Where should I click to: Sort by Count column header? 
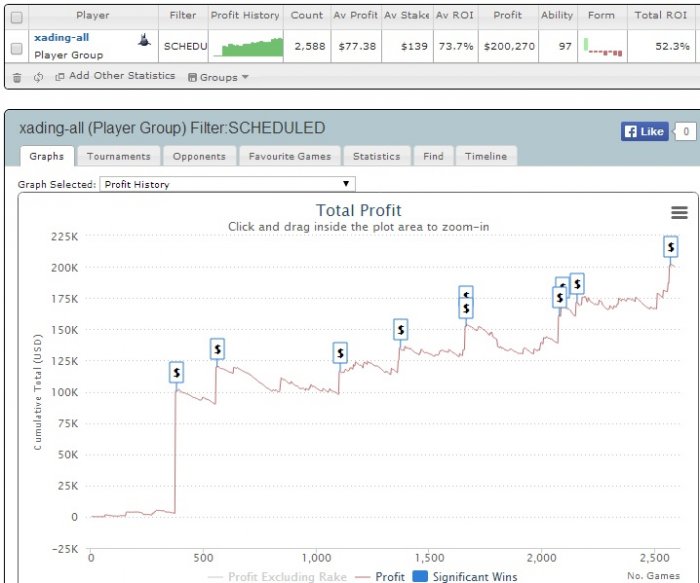coord(307,15)
